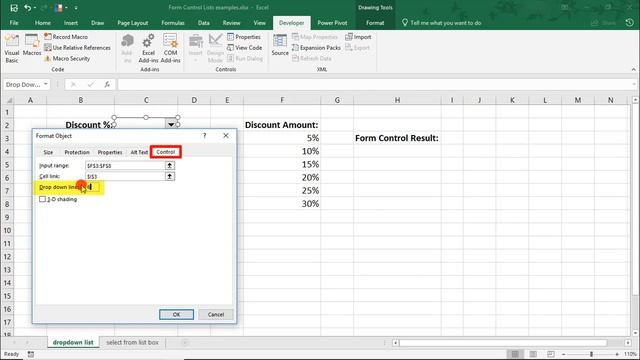Customize the Quick Access Toolbar dropdown

pos(76,8)
